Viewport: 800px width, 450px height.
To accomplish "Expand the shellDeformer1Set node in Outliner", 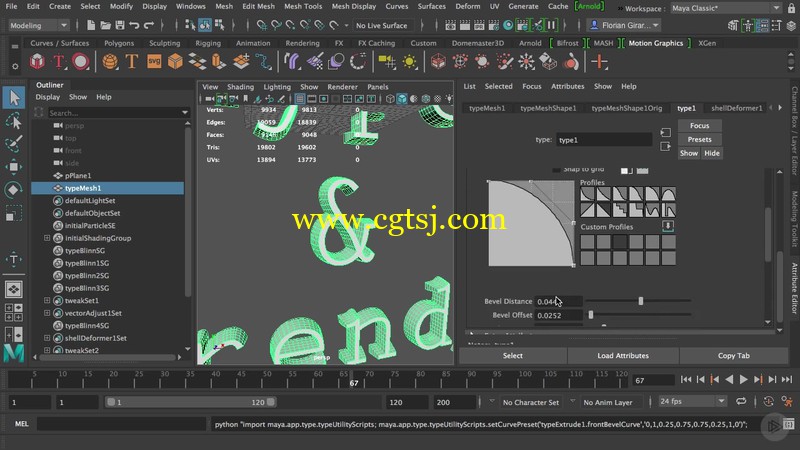I will (47, 338).
